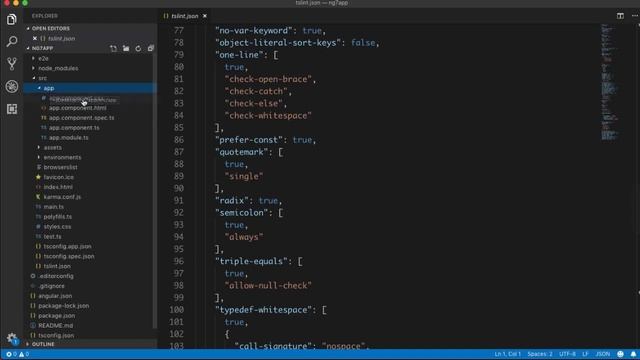Click the New File icon in explorer header
This screenshot has height=360, width=640.
(113, 49)
